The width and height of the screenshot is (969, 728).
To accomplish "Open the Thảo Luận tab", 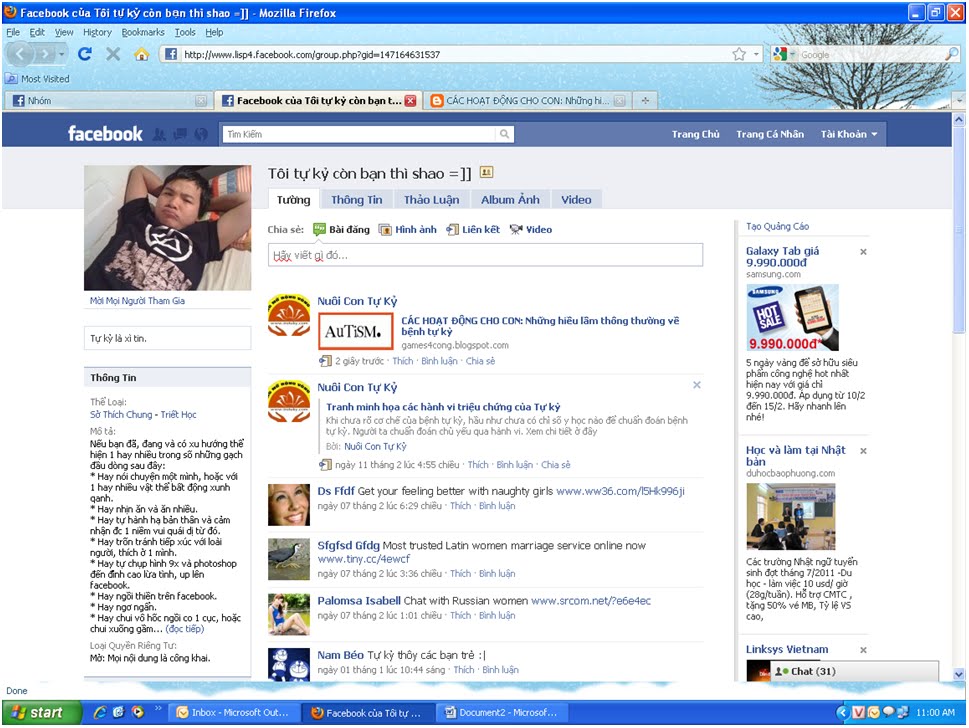I will [431, 200].
